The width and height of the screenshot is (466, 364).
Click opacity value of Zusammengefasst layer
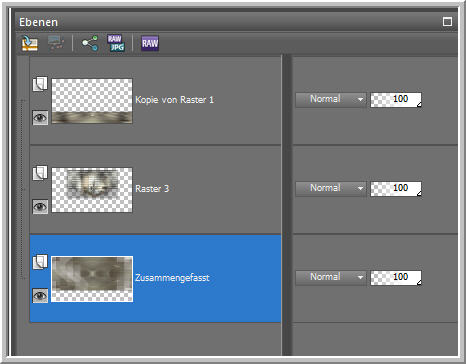coord(396,277)
